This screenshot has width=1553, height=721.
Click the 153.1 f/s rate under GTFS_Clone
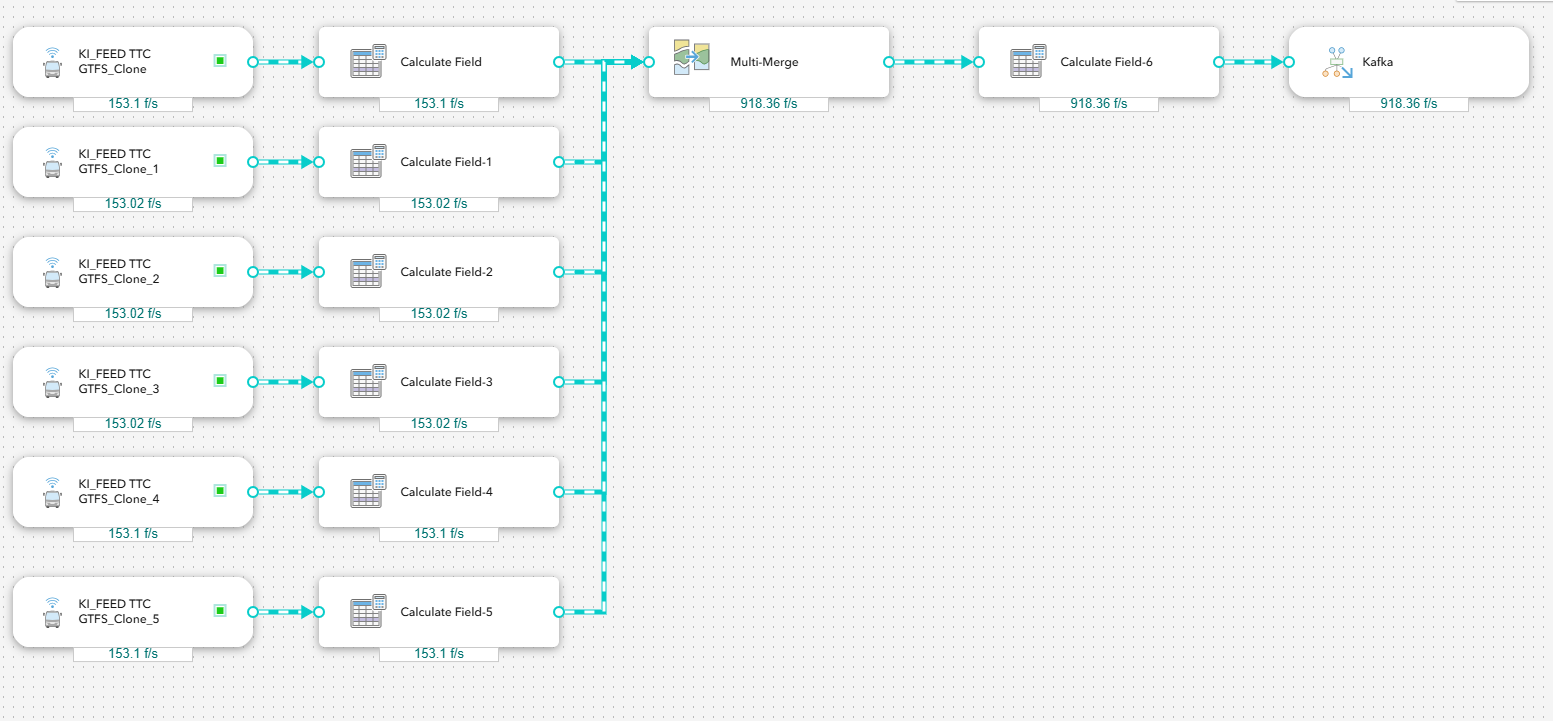pyautogui.click(x=133, y=104)
